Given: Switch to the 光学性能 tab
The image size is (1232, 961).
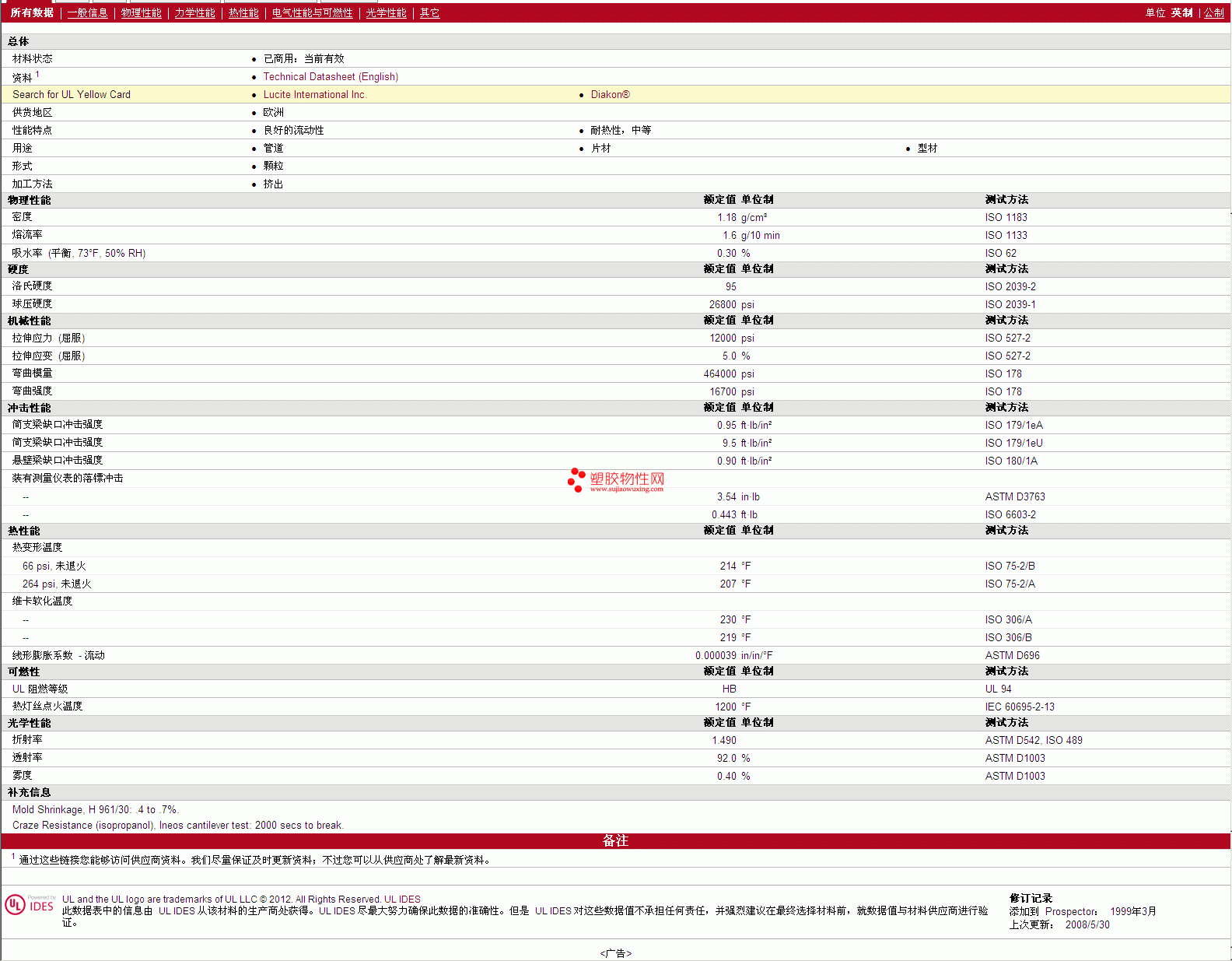Looking at the screenshot, I should click(386, 13).
